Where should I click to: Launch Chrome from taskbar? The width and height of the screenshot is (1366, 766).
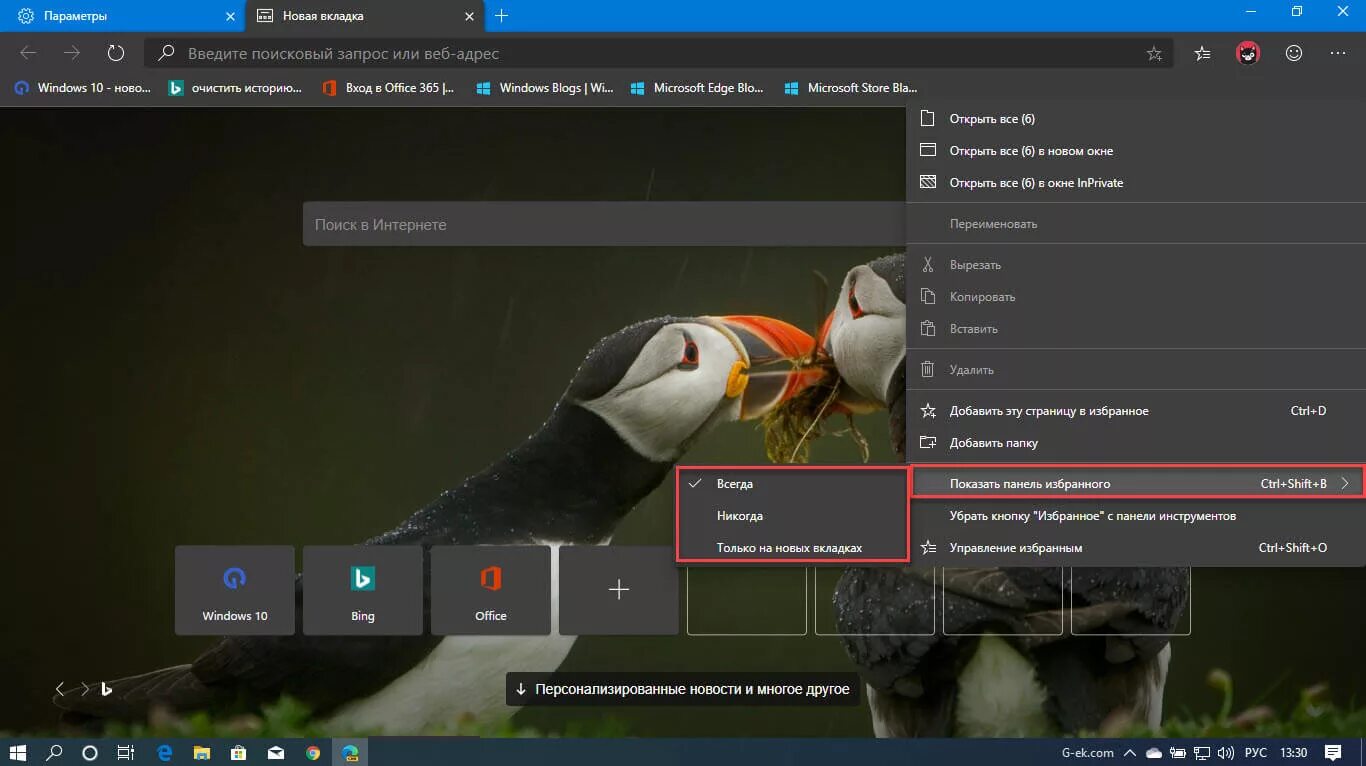tap(313, 752)
